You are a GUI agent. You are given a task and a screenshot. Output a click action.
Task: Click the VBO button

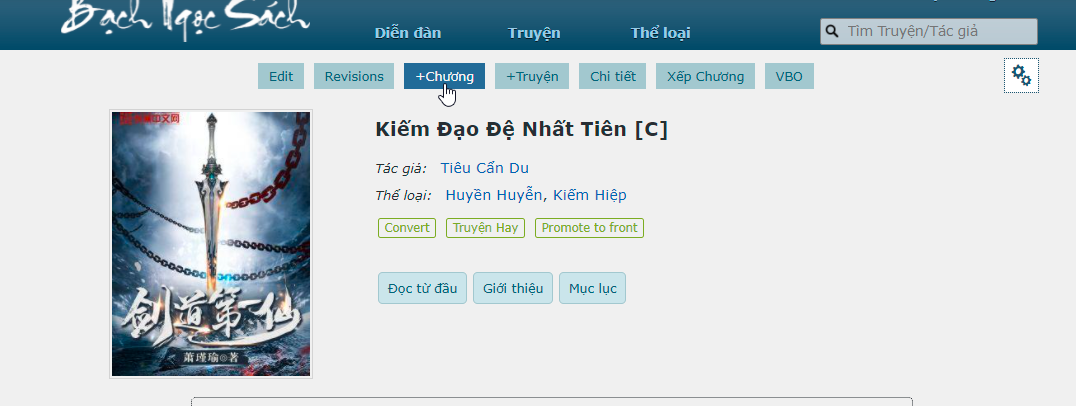789,76
